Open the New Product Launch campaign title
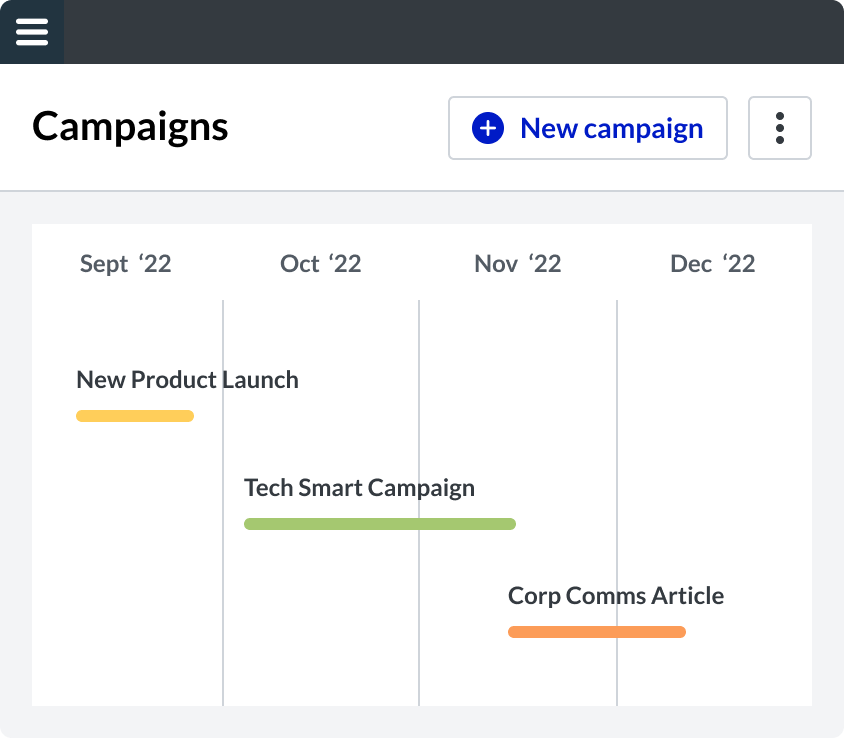 tap(187, 379)
